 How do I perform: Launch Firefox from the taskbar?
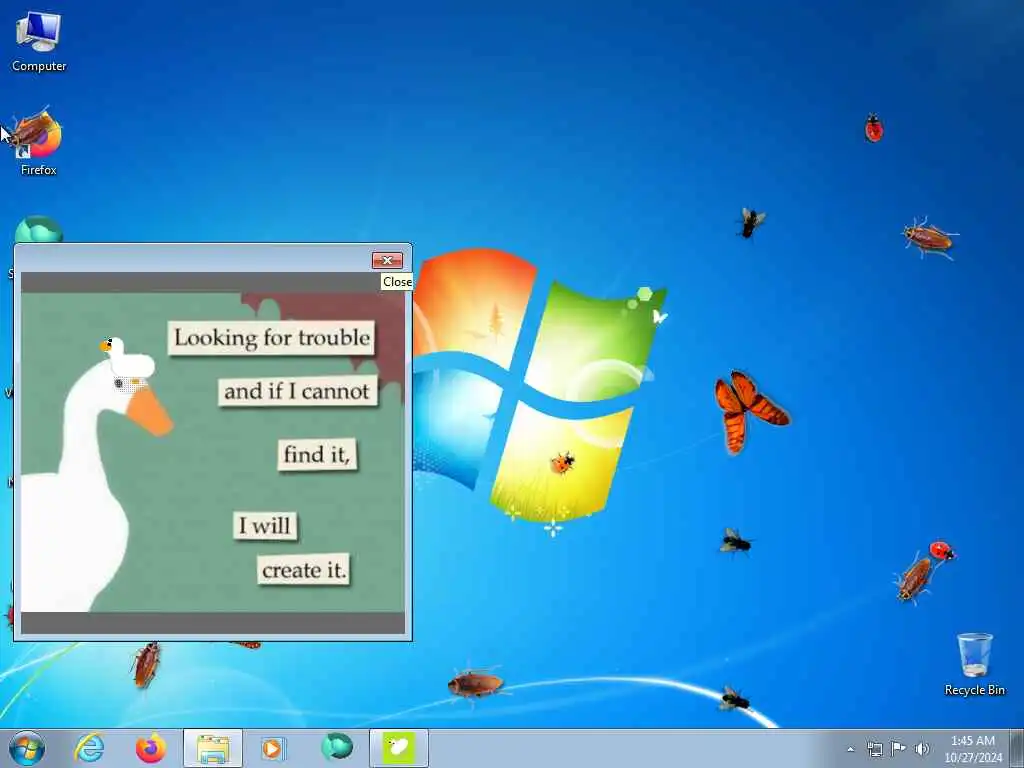point(151,748)
